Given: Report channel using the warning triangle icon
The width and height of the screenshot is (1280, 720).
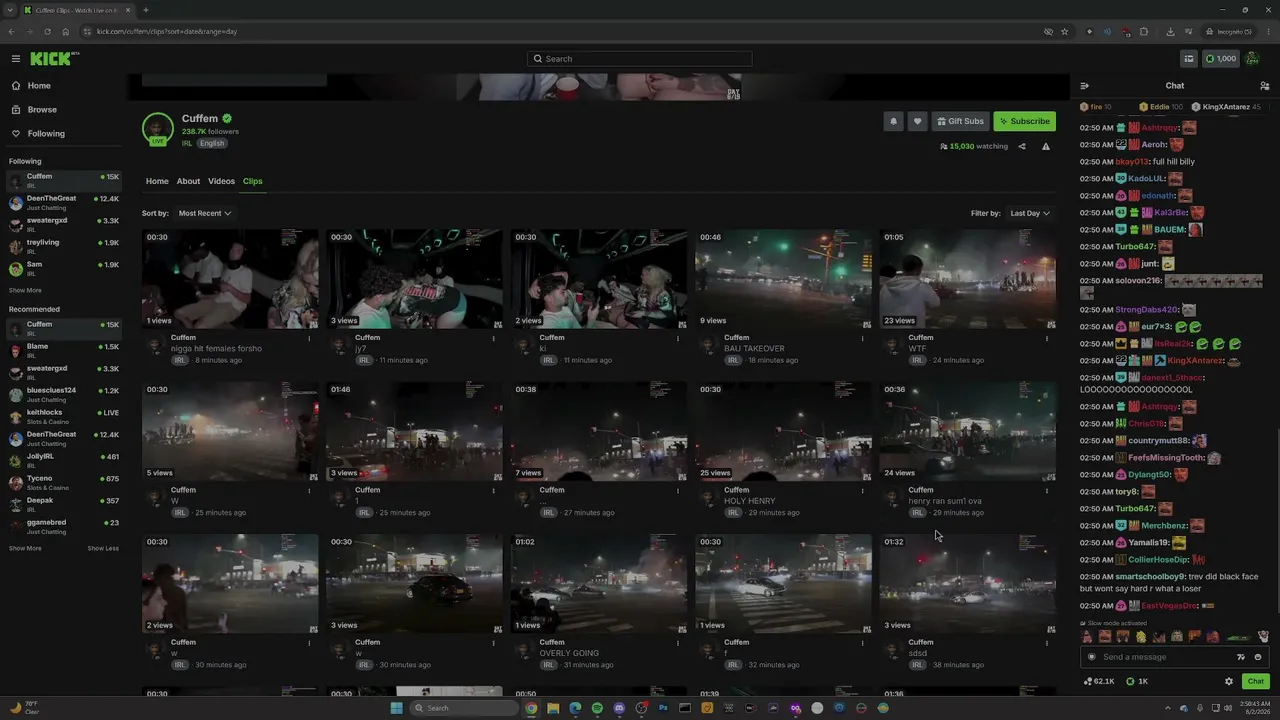Looking at the screenshot, I should [1046, 146].
